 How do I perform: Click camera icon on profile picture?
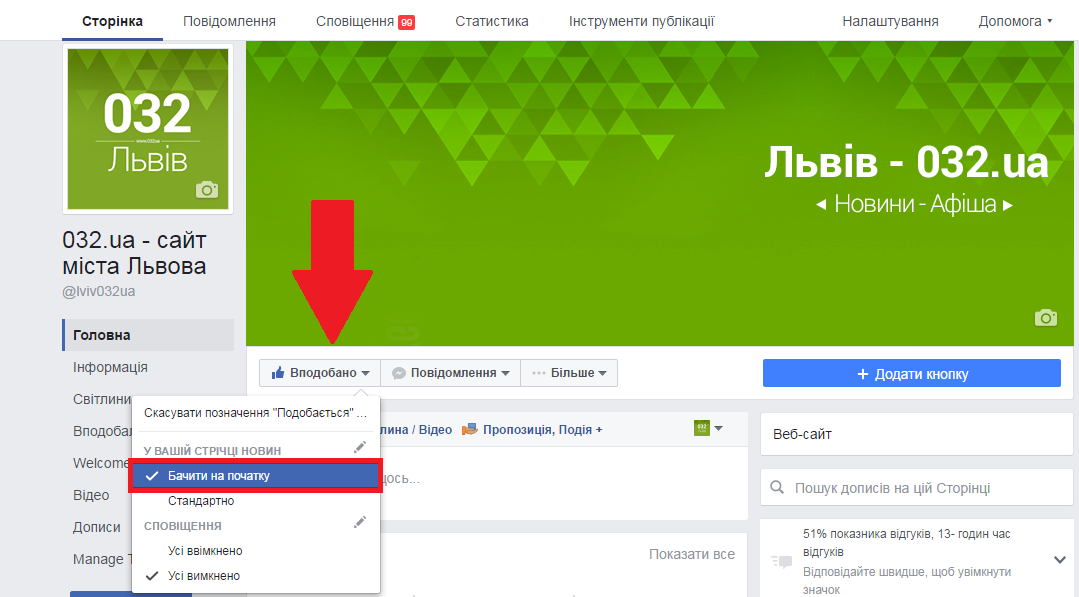pos(206,189)
